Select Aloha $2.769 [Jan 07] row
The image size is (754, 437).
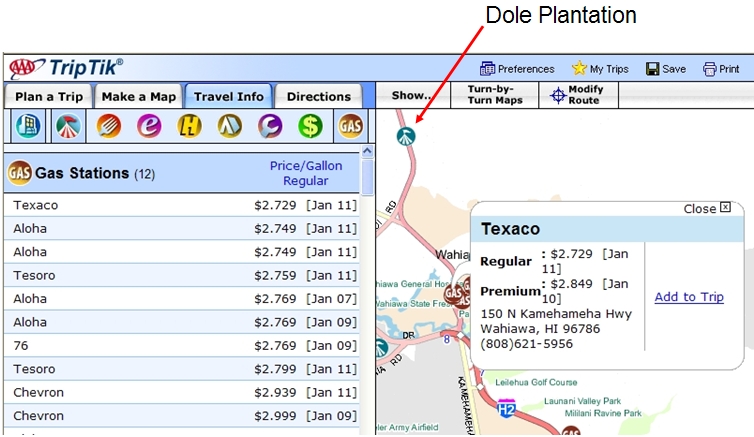[x=182, y=299]
